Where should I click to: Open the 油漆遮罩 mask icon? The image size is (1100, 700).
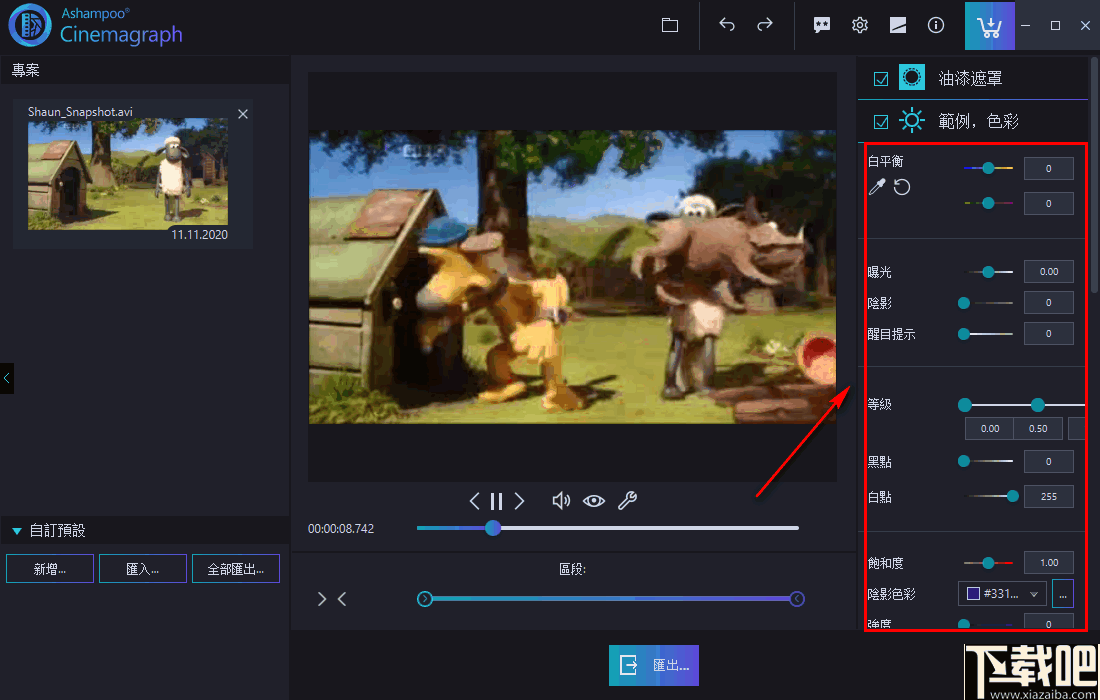coord(912,78)
